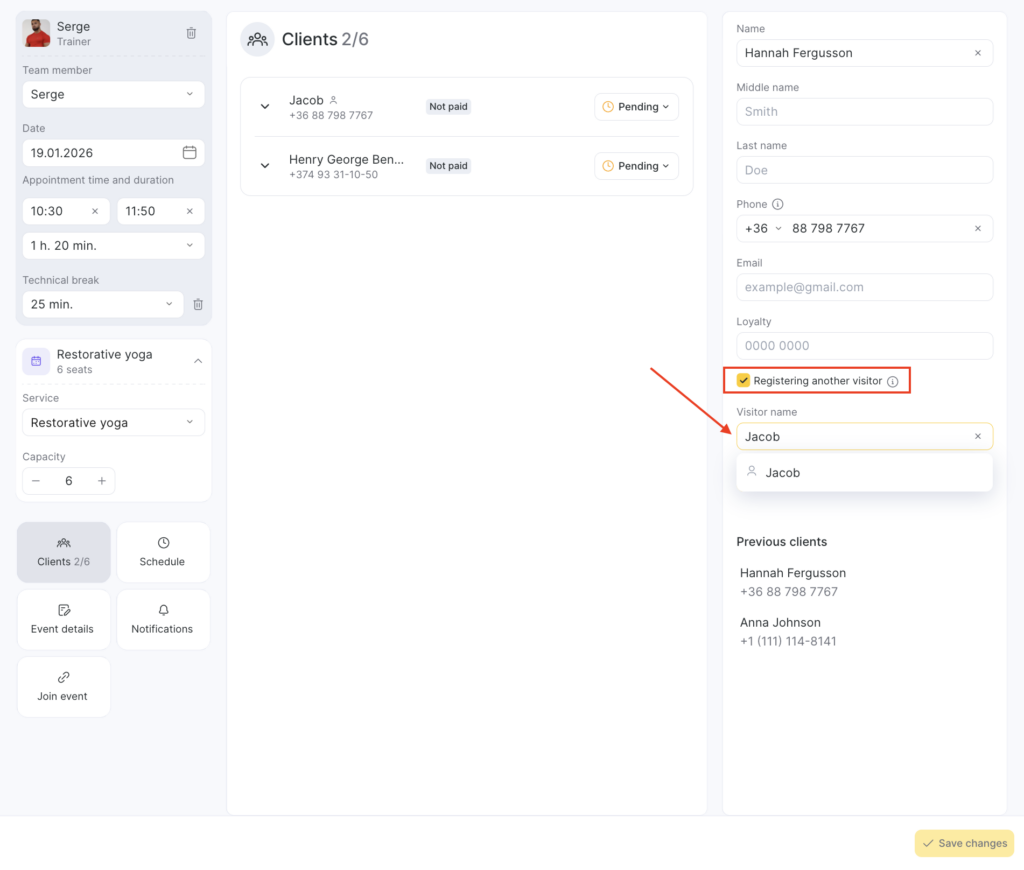Increase capacity with the plus button
Image resolution: width=1024 pixels, height=870 pixels.
click(101, 481)
